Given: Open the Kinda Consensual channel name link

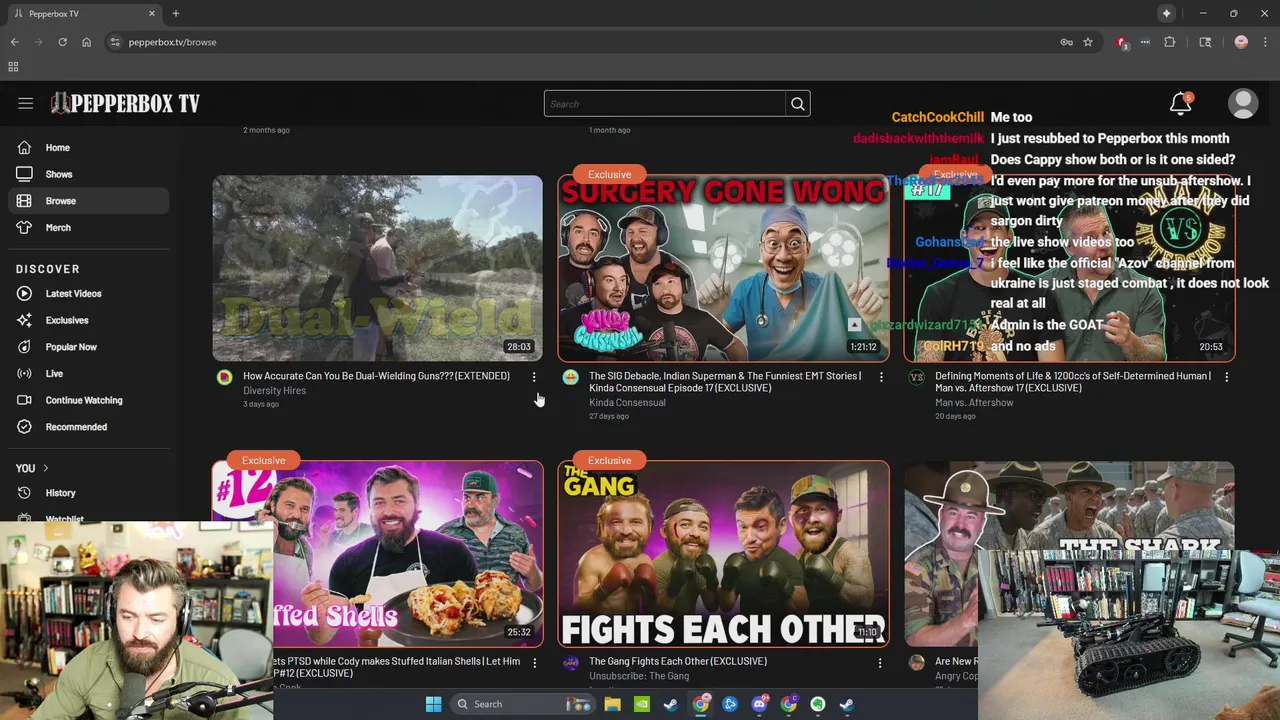Looking at the screenshot, I should (627, 403).
